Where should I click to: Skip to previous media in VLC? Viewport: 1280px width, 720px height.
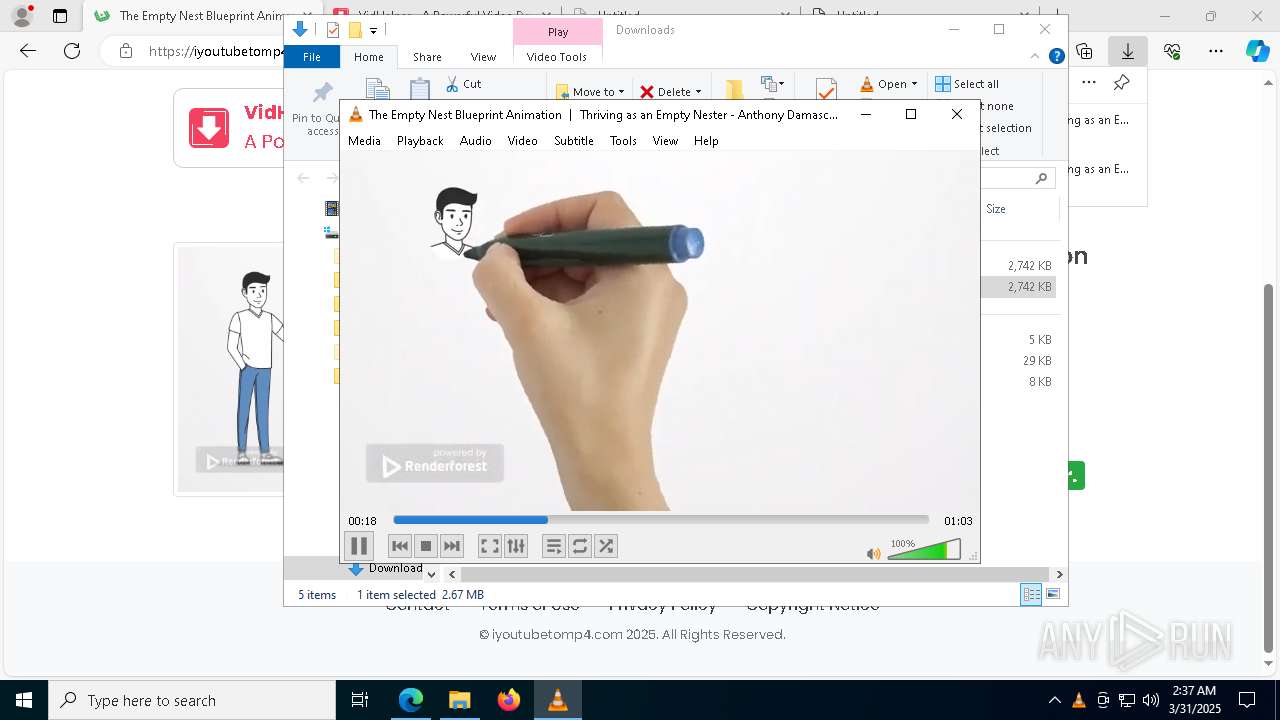[400, 546]
